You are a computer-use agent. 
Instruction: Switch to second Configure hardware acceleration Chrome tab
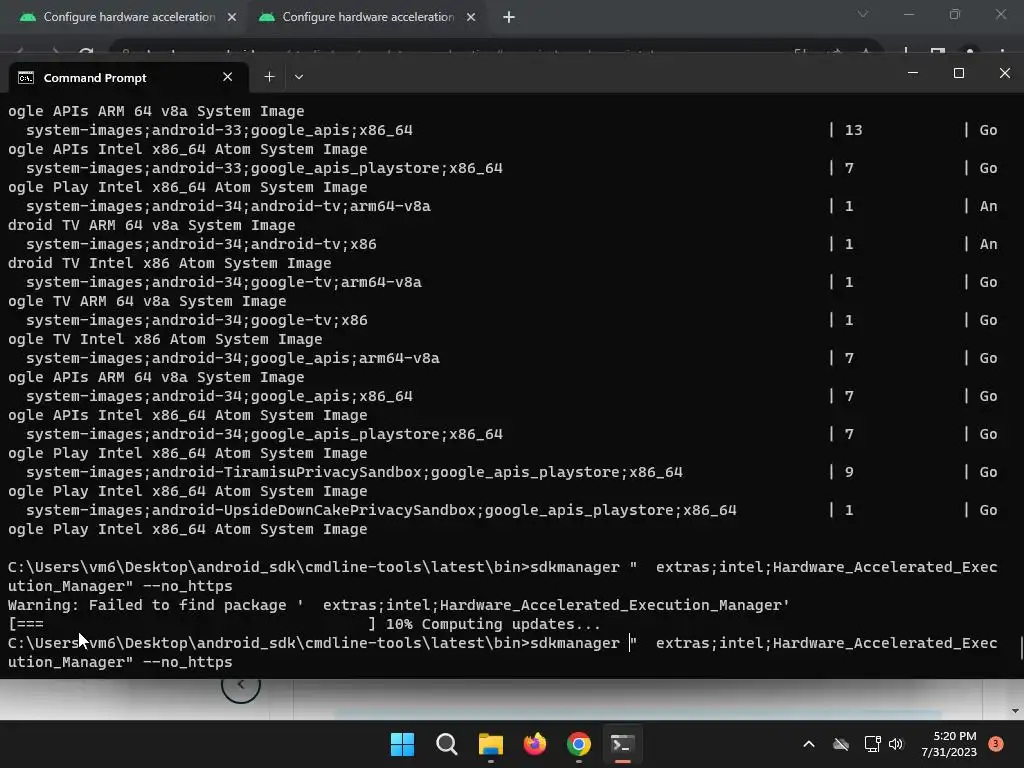click(368, 17)
